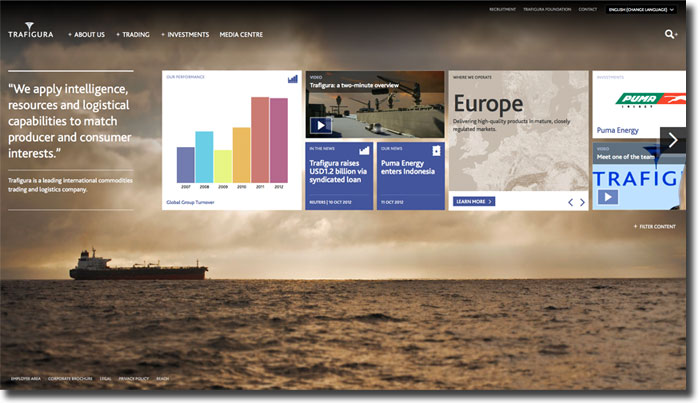Open Legal footer link
The height and width of the screenshot is (403, 700).
point(105,379)
